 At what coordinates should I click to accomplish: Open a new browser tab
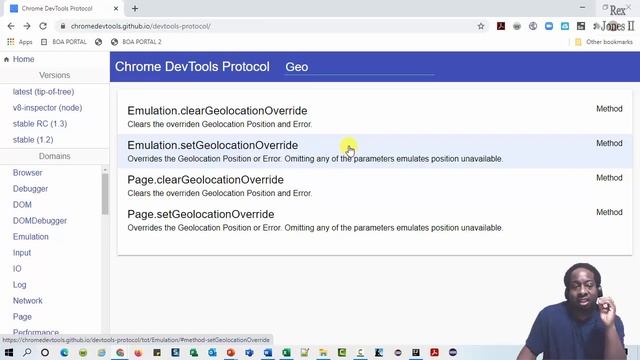(x=135, y=8)
